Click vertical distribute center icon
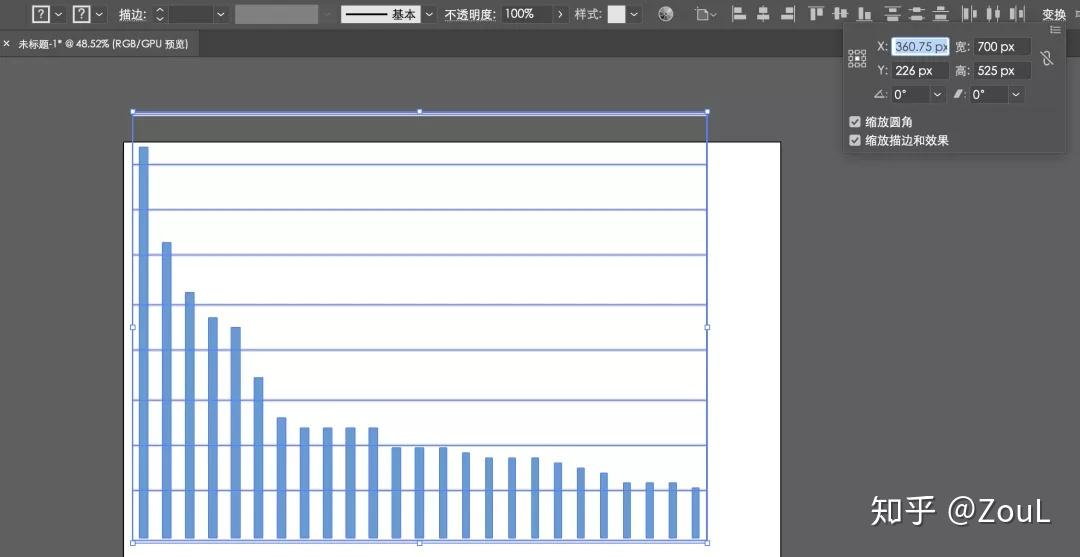The height and width of the screenshot is (557, 1080). coord(917,14)
